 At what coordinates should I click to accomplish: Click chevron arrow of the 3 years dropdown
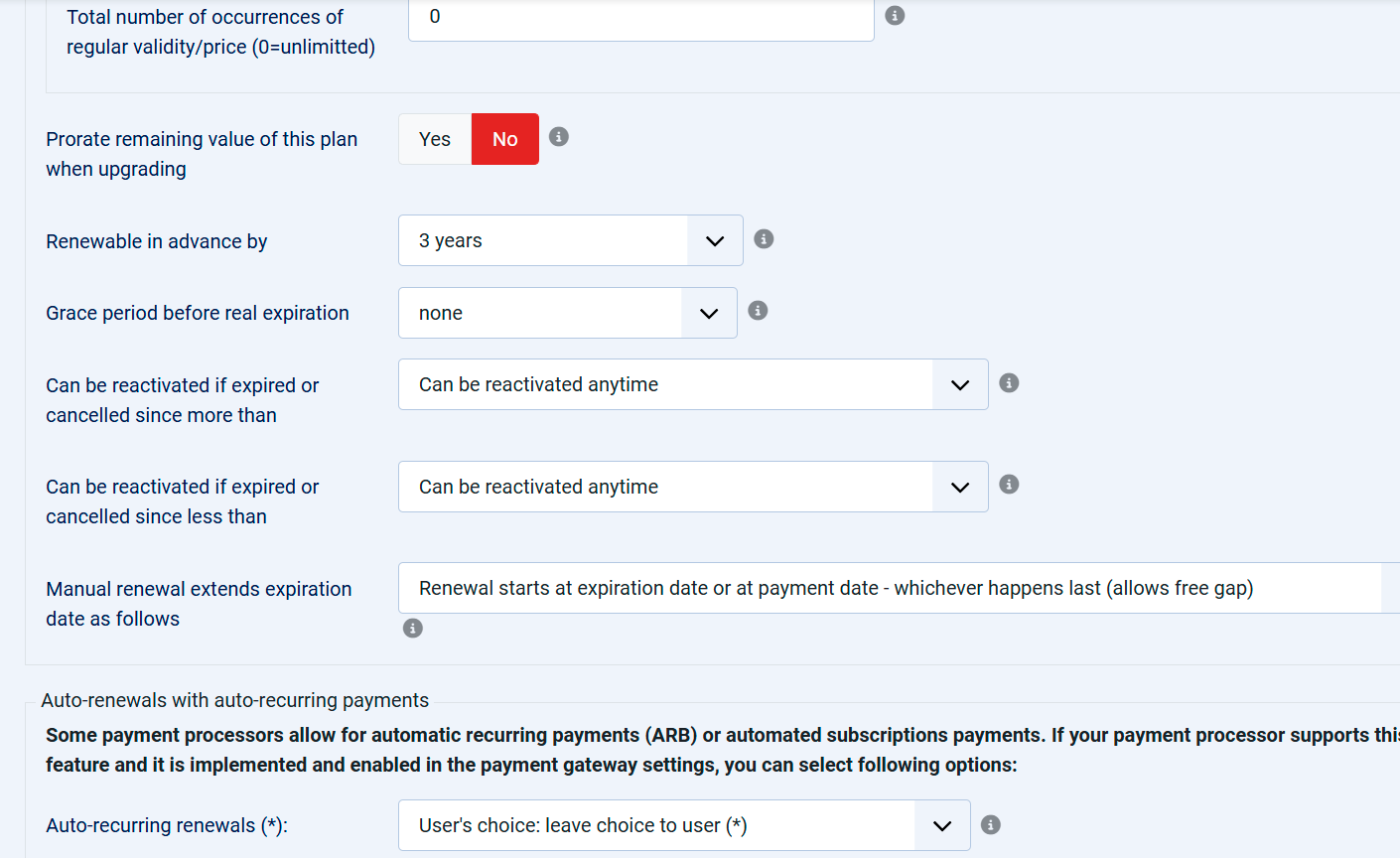point(715,241)
